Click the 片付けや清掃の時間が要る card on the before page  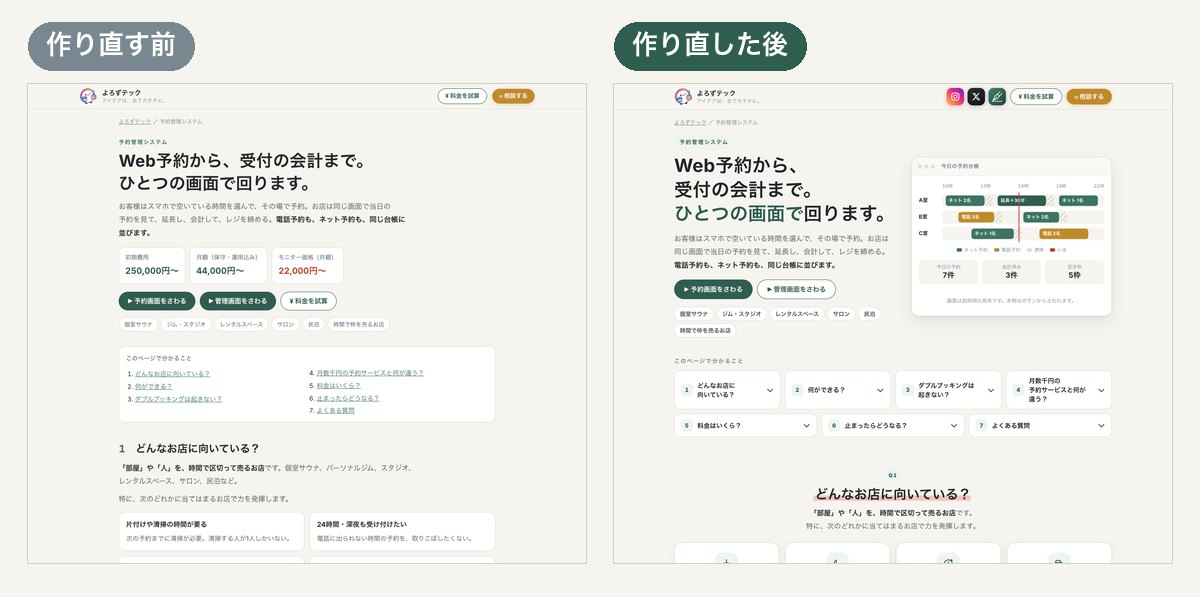pyautogui.click(x=211, y=531)
